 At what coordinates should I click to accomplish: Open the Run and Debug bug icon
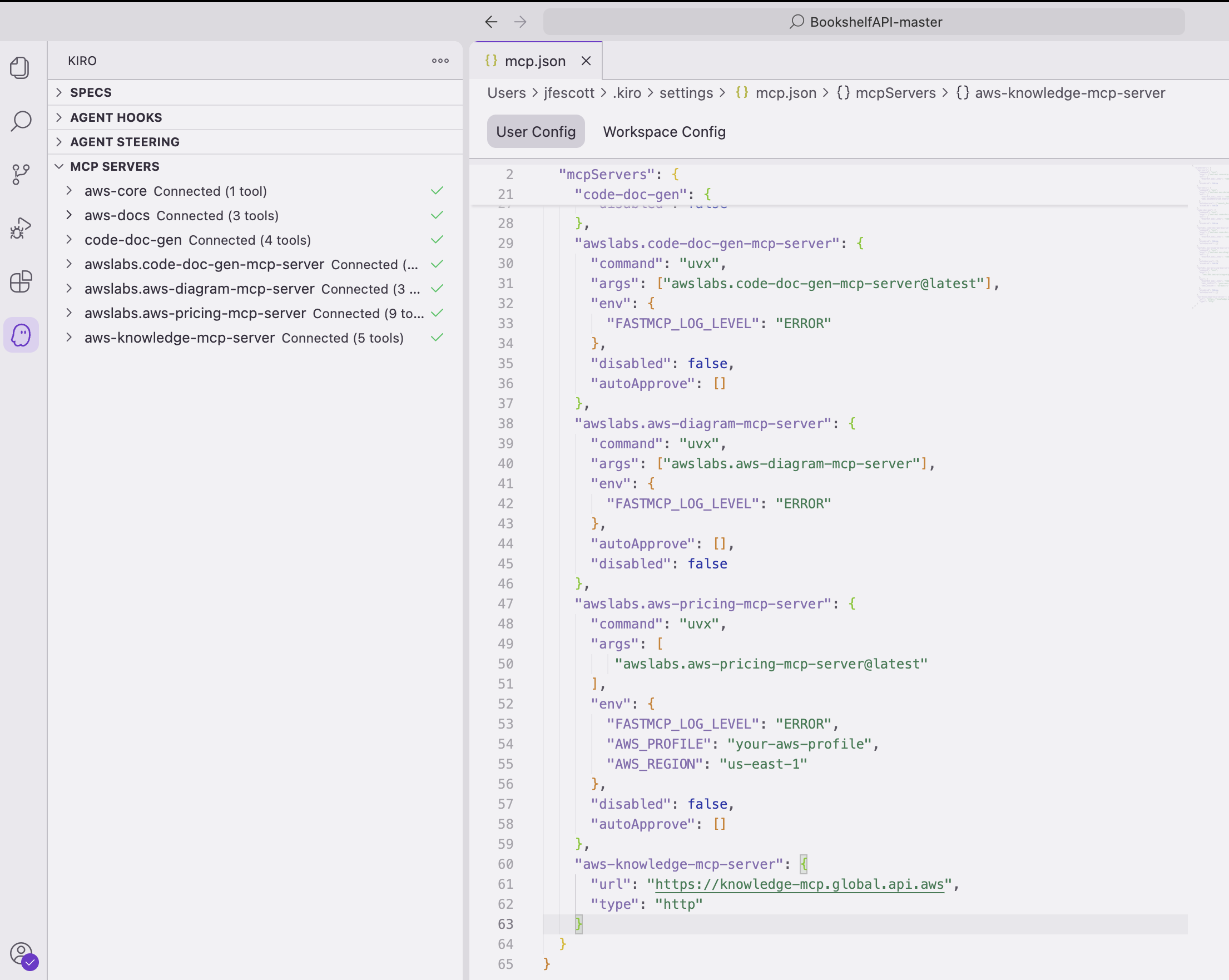pos(21,227)
